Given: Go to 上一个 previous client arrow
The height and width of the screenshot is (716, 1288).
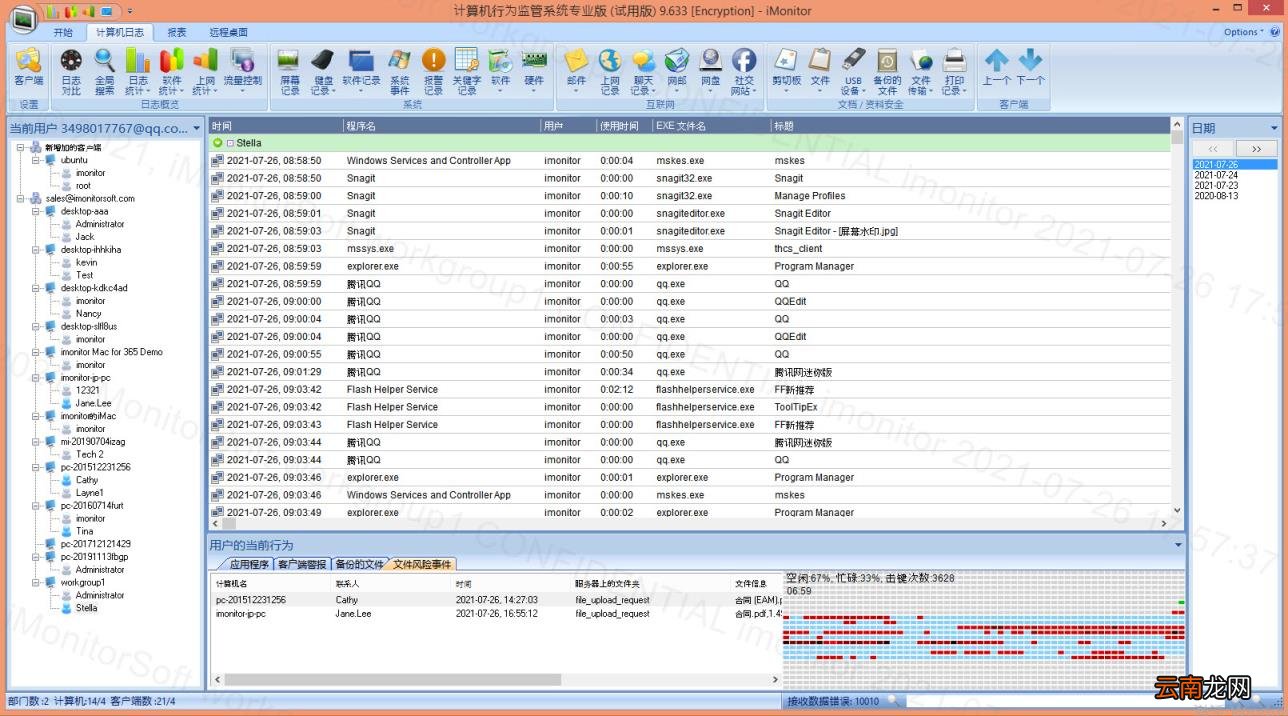Looking at the screenshot, I should (x=997, y=67).
